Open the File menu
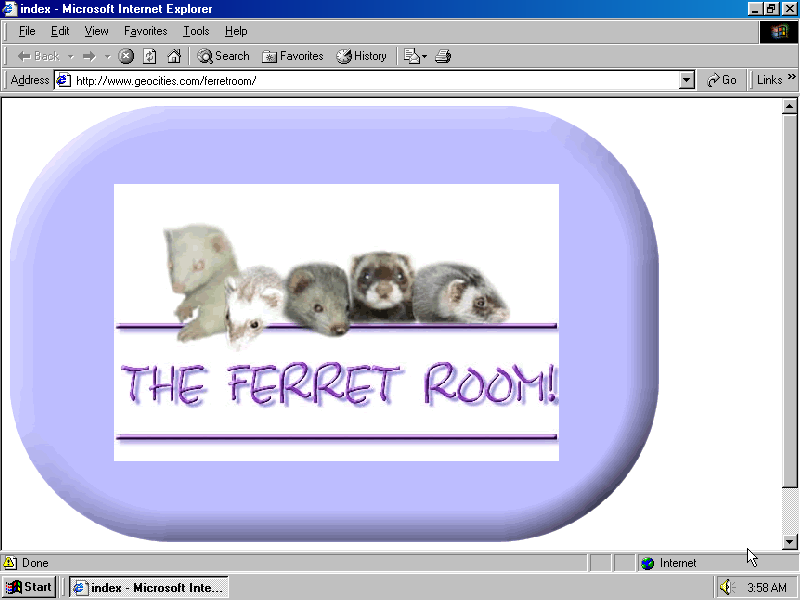800x600 pixels. tap(27, 31)
